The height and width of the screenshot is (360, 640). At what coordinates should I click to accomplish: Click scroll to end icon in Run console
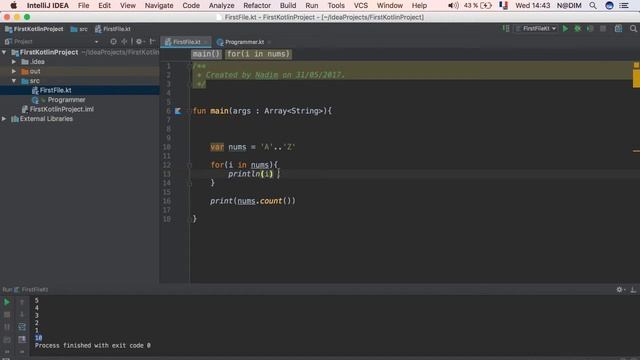click(x=22, y=339)
